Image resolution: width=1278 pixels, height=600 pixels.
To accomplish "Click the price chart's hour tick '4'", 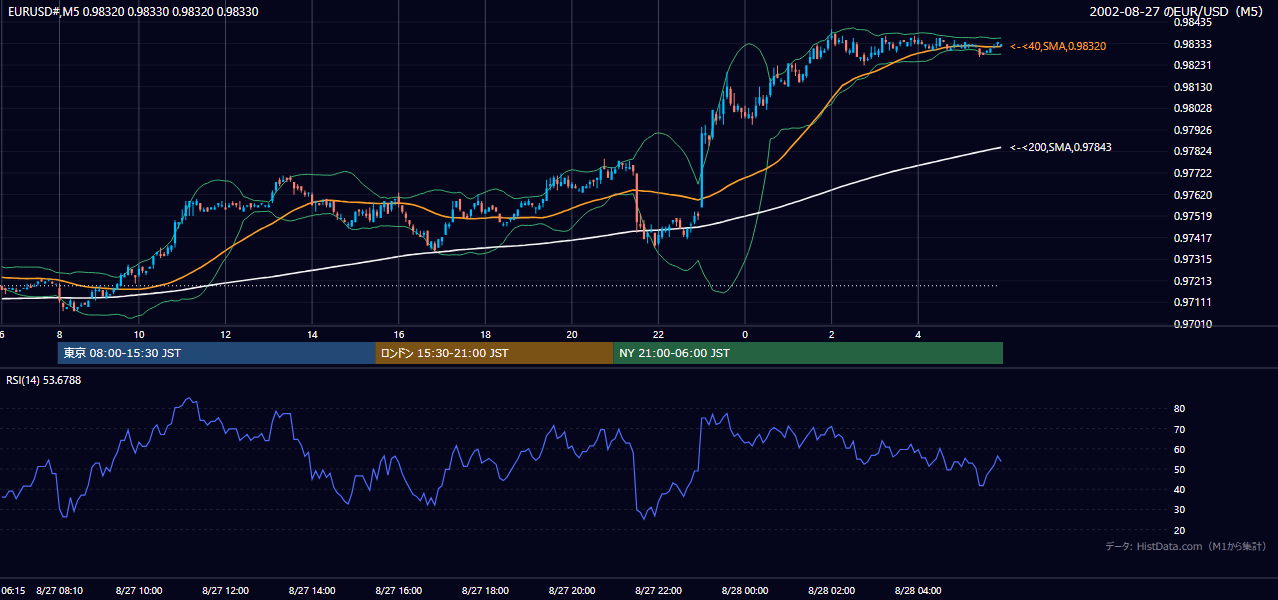I will click(x=919, y=335).
